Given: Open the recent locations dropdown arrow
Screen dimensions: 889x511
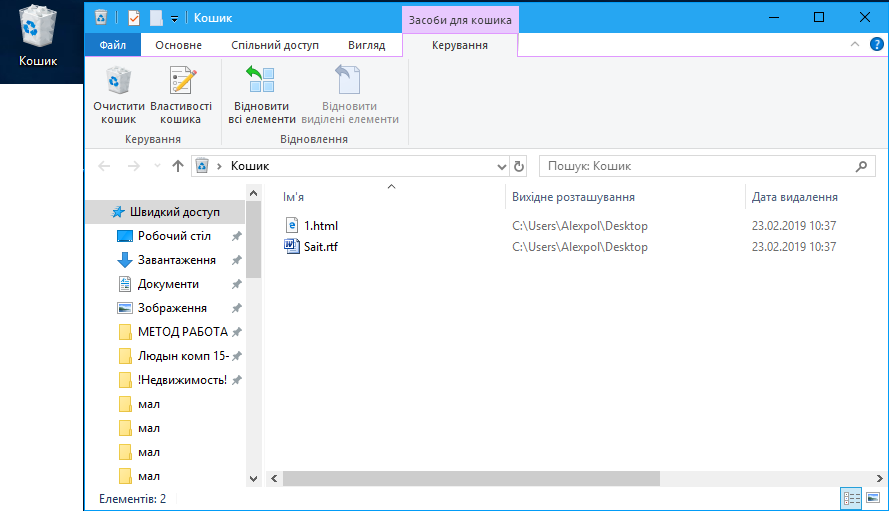Looking at the screenshot, I should pos(157,166).
